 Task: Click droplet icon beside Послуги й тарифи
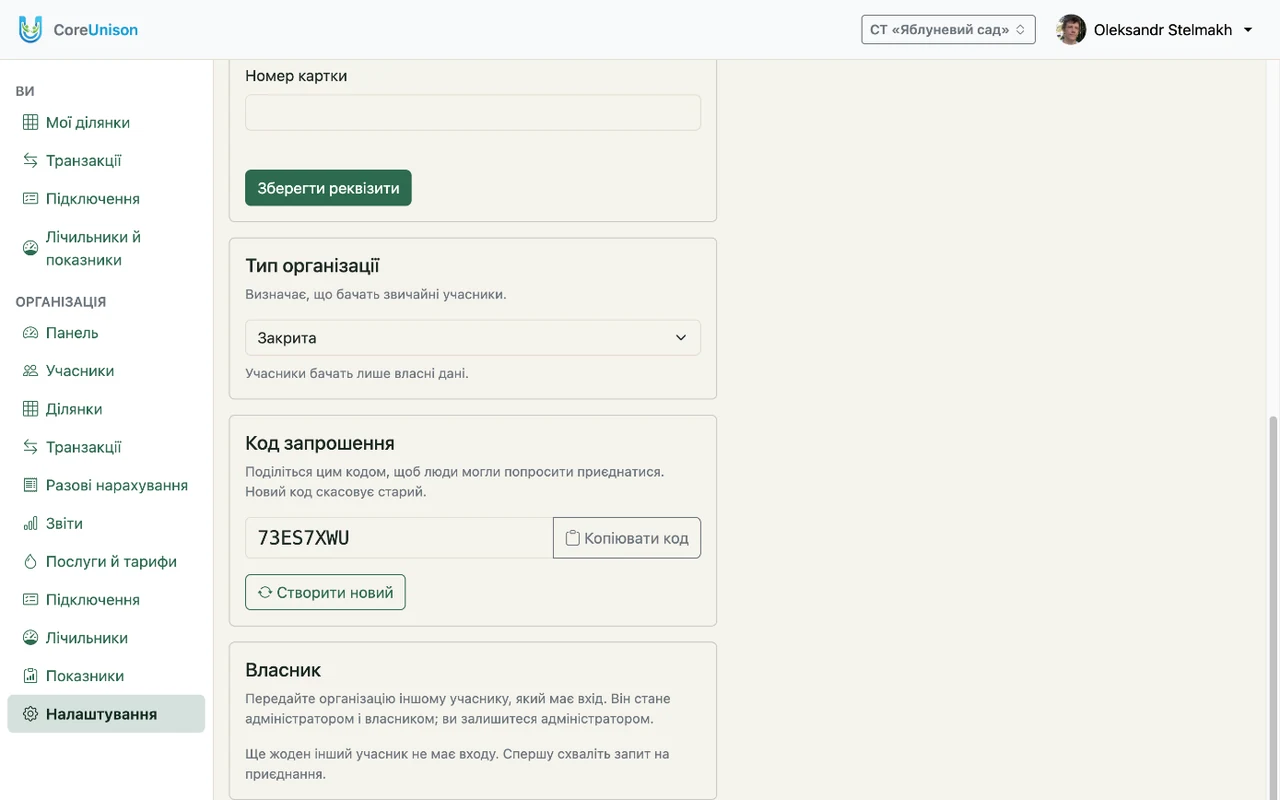point(31,562)
